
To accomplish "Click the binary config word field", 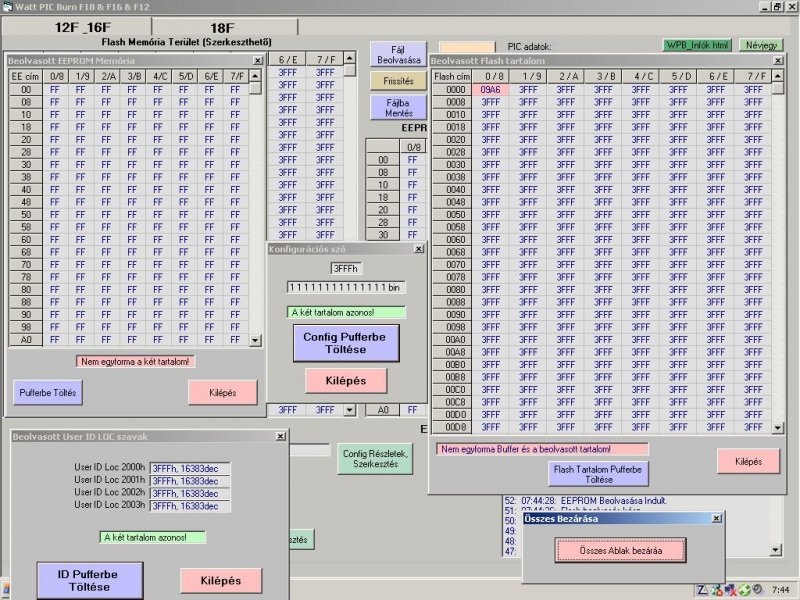I will [x=346, y=287].
